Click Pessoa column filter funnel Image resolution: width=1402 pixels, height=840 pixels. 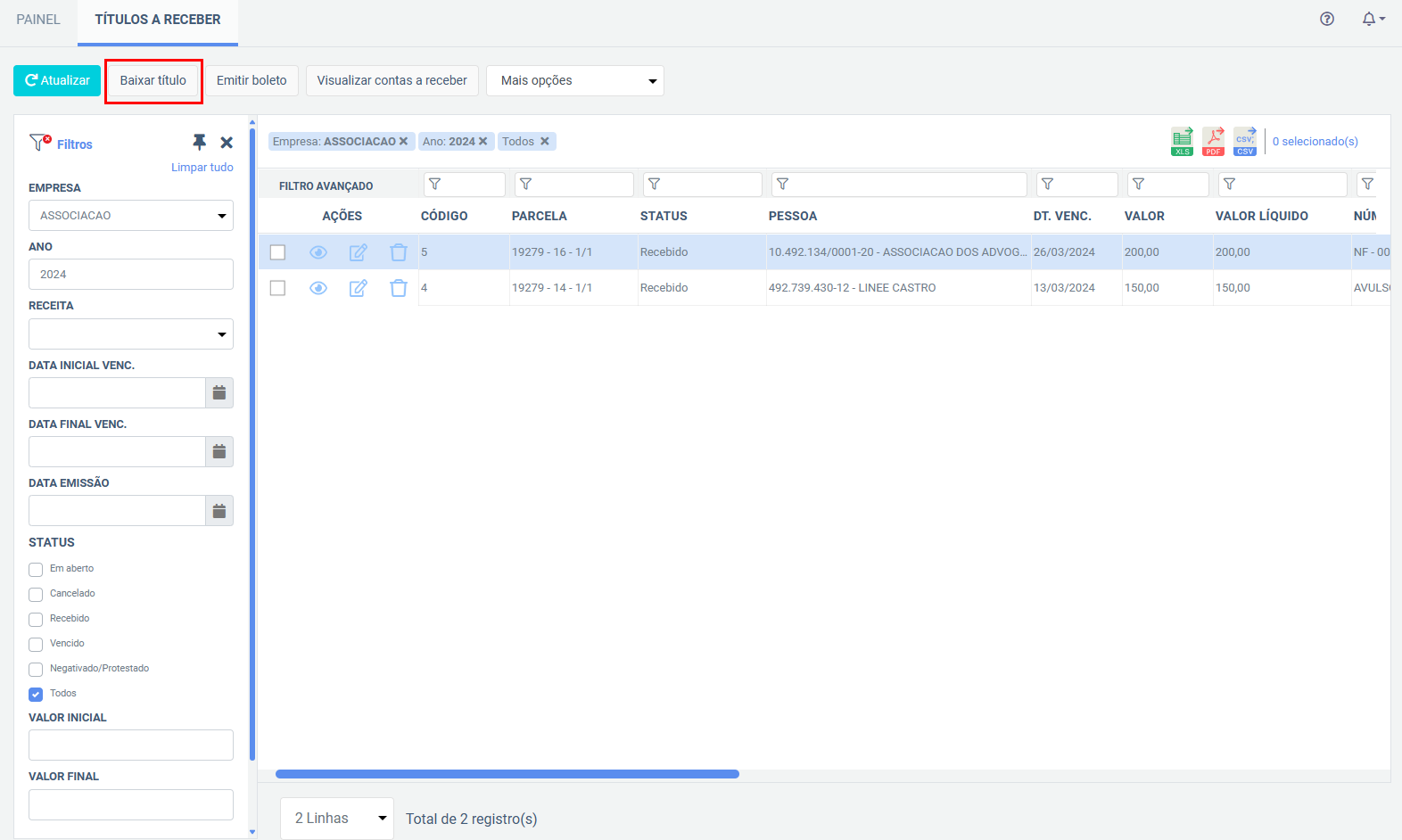coord(782,184)
